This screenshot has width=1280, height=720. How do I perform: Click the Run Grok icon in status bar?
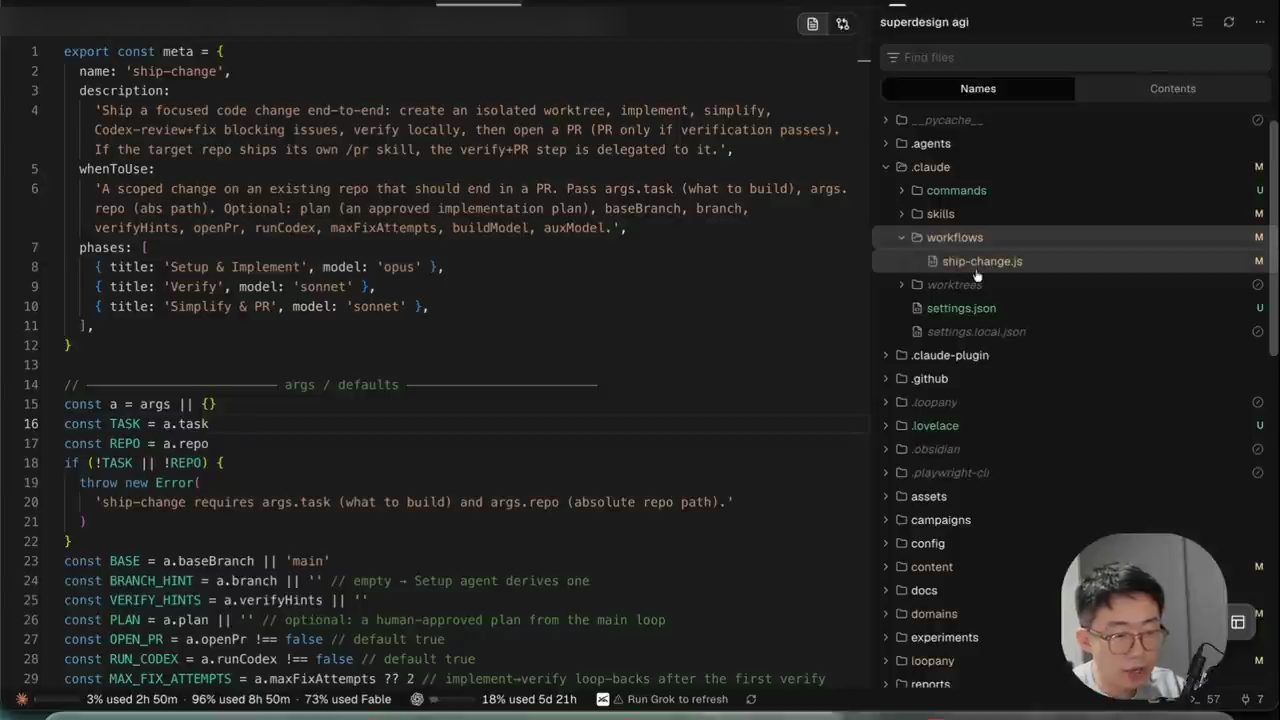603,700
